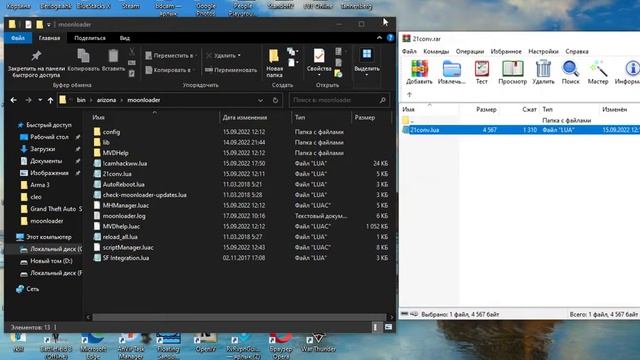
Task: Open Файл tab in Explorer
Action: pos(18,38)
